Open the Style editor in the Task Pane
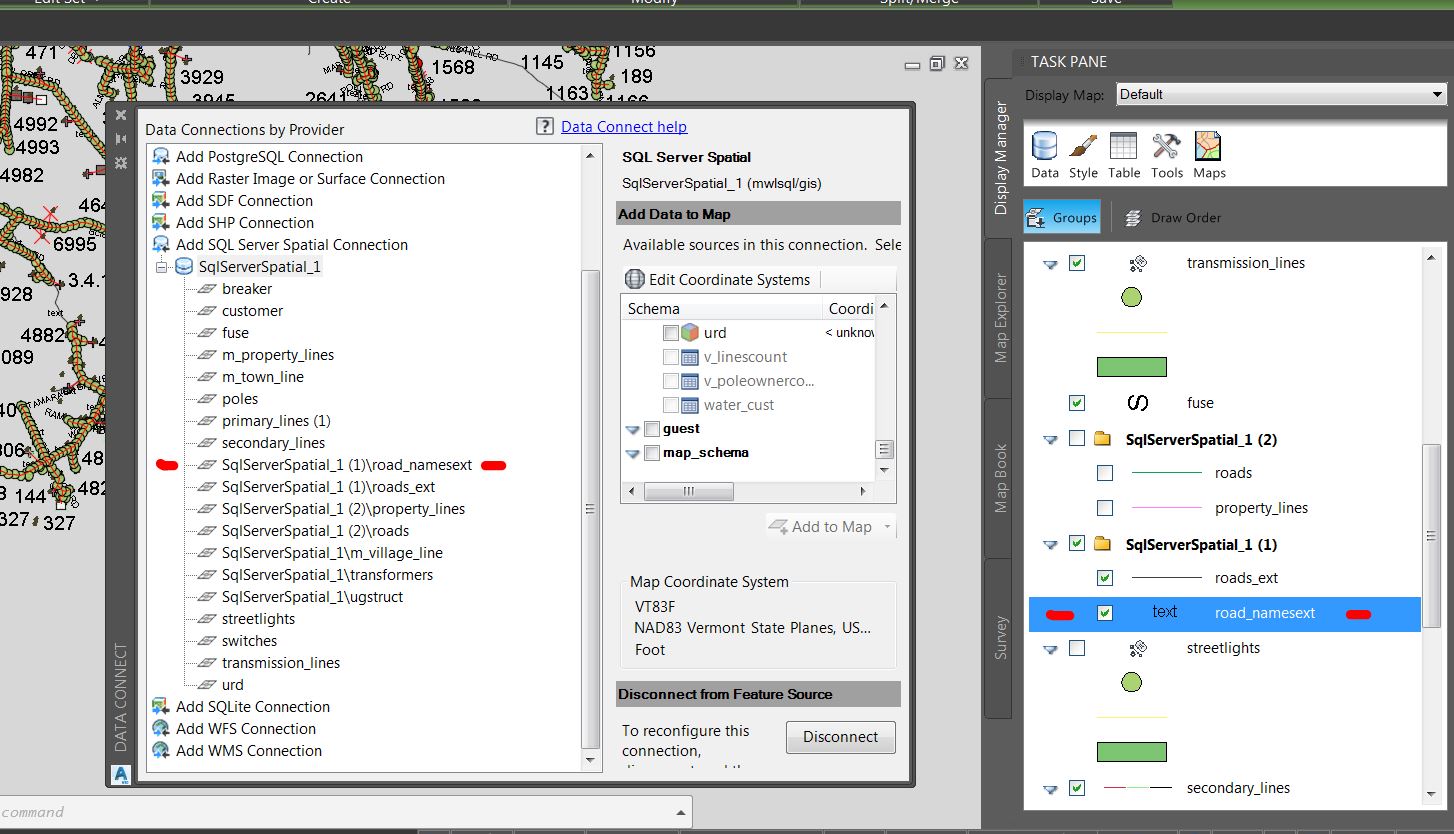This screenshot has height=834, width=1454. click(x=1085, y=148)
